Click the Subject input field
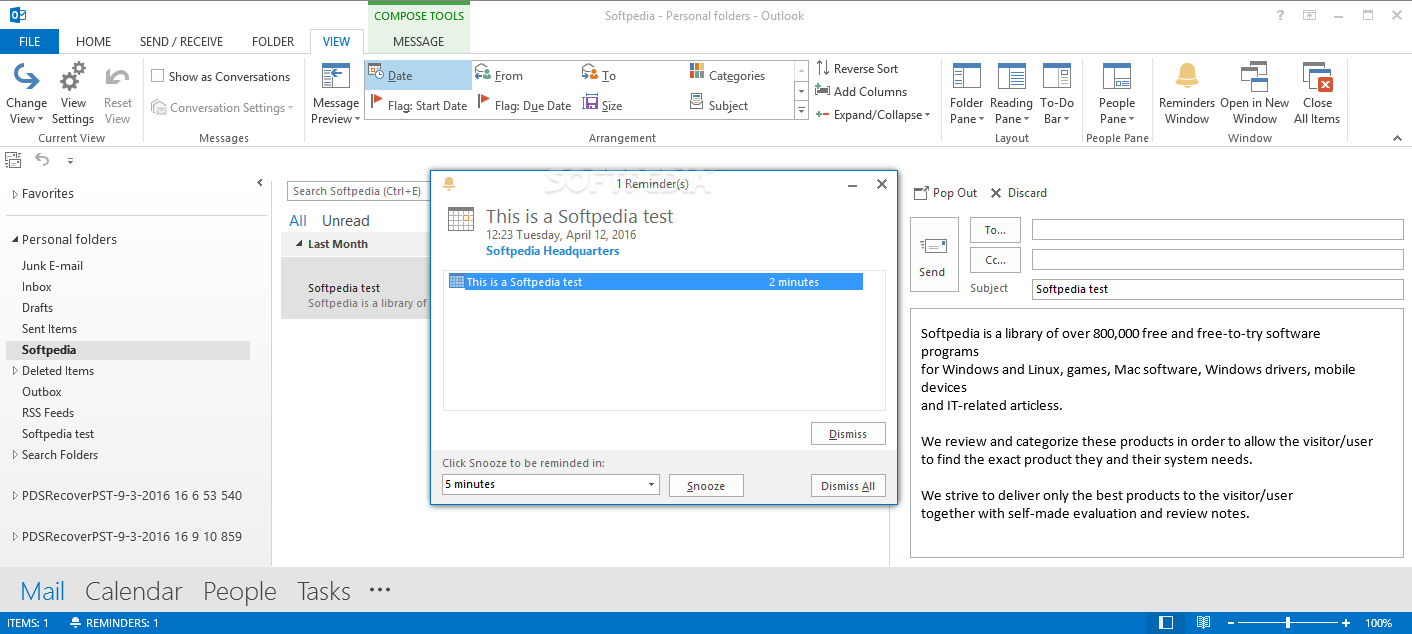This screenshot has height=634, width=1412. click(x=1217, y=289)
